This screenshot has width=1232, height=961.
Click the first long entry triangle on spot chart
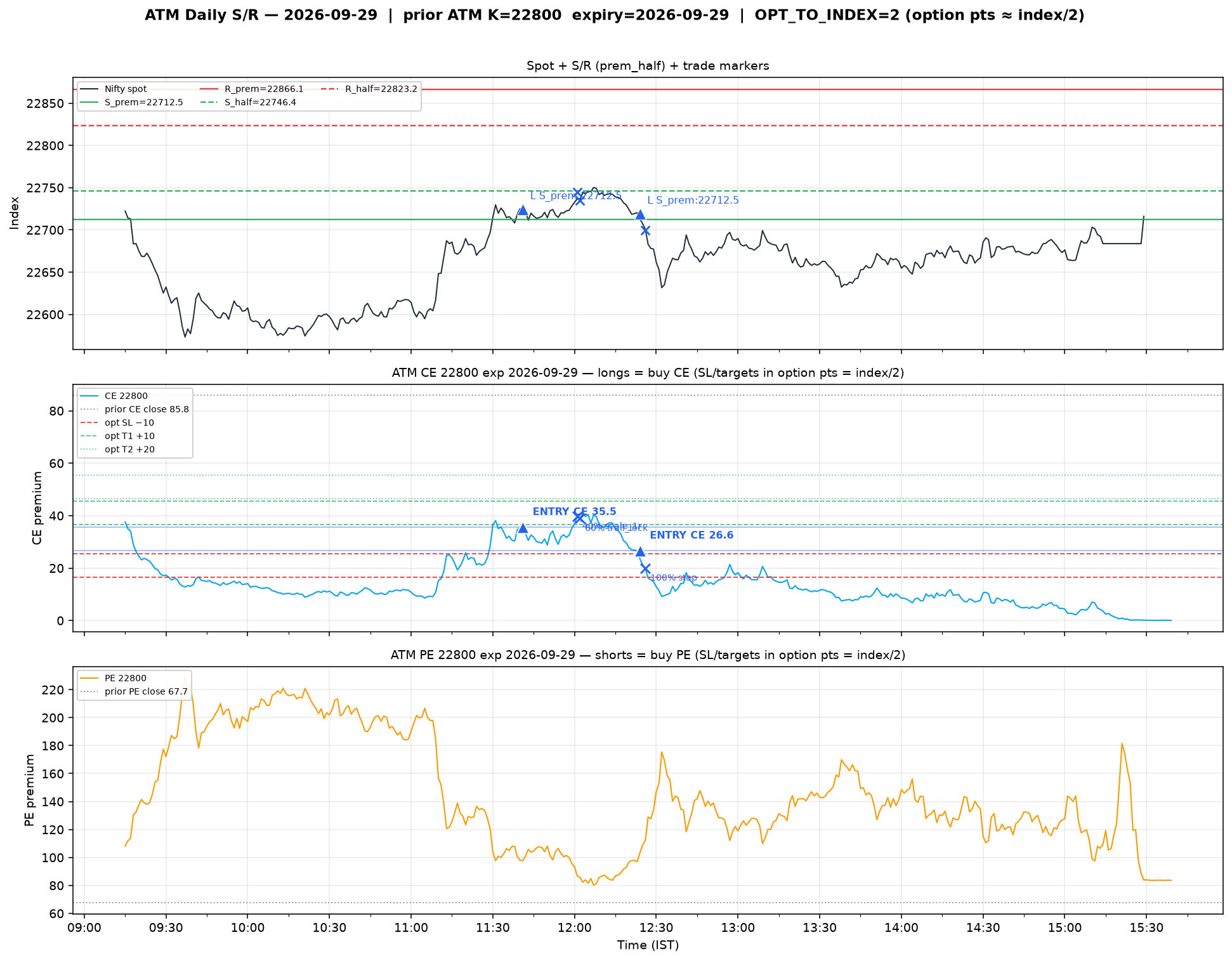click(523, 210)
